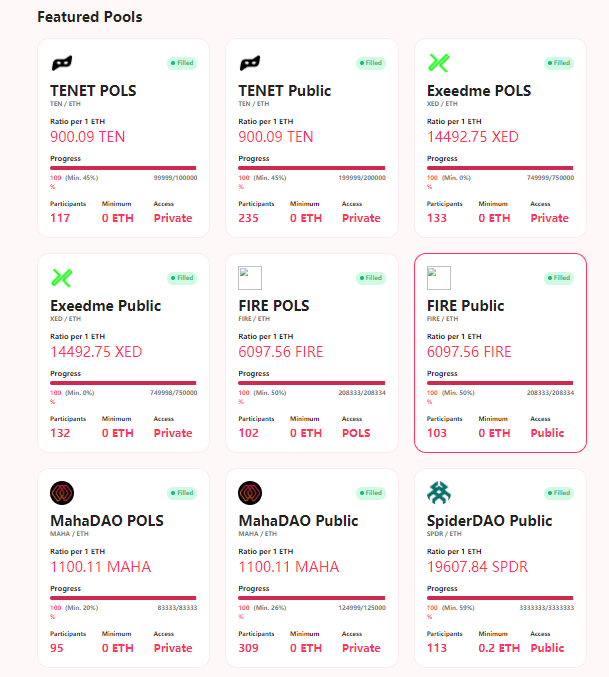The width and height of the screenshot is (609, 677).
Task: Open the SpiderDAO Public pool title
Action: point(489,521)
